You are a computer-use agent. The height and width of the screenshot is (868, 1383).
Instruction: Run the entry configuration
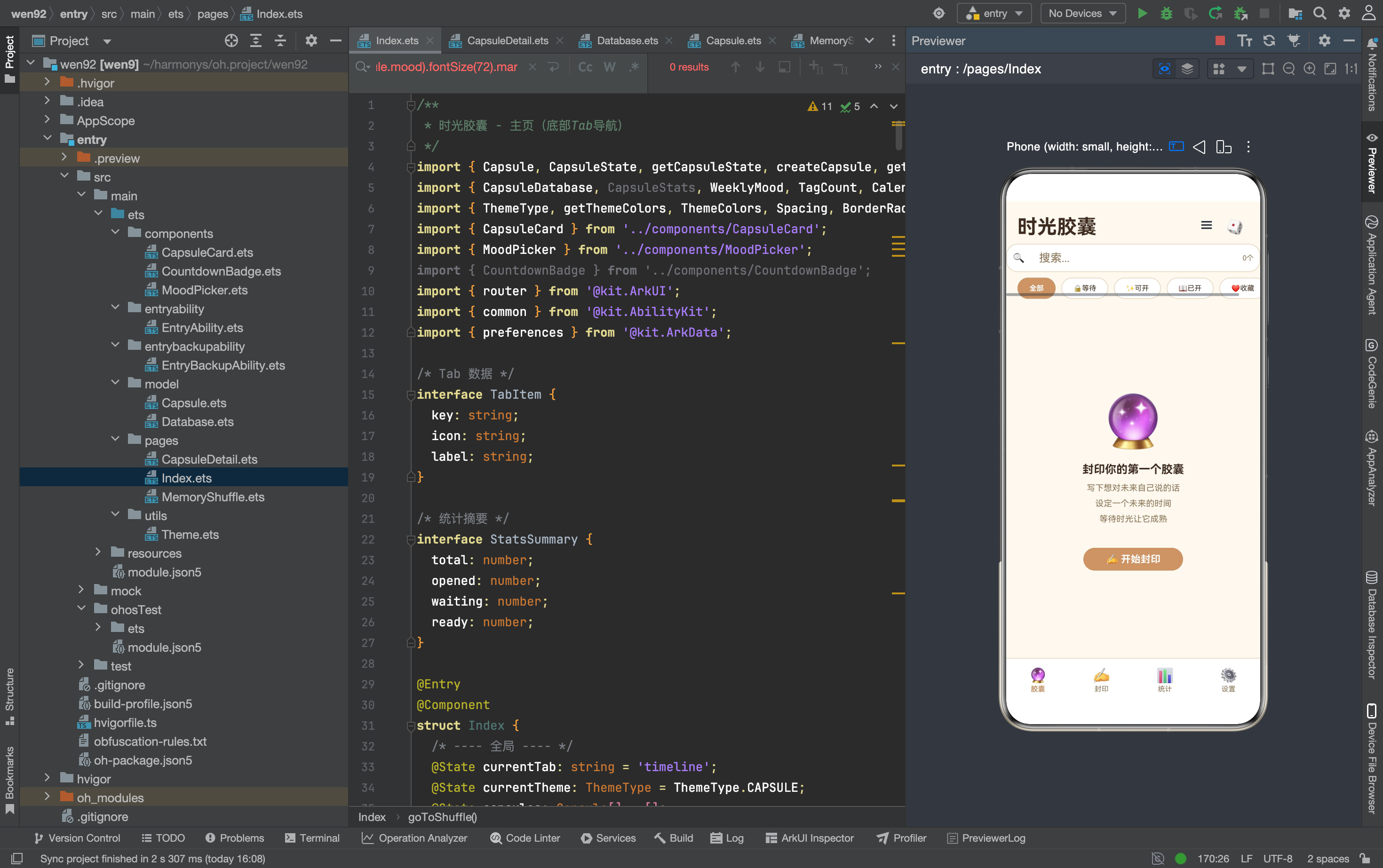coord(1142,13)
